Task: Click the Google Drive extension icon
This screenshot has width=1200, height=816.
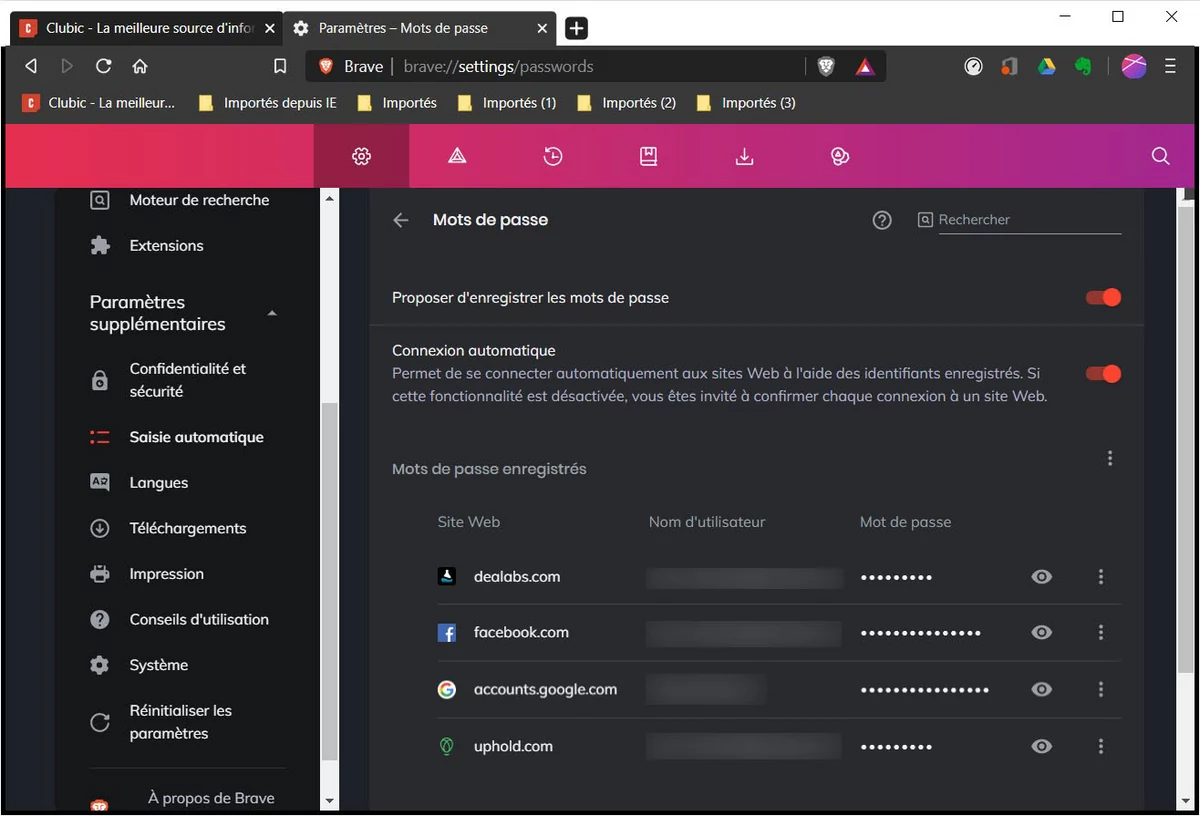Action: pyautogui.click(x=1046, y=67)
